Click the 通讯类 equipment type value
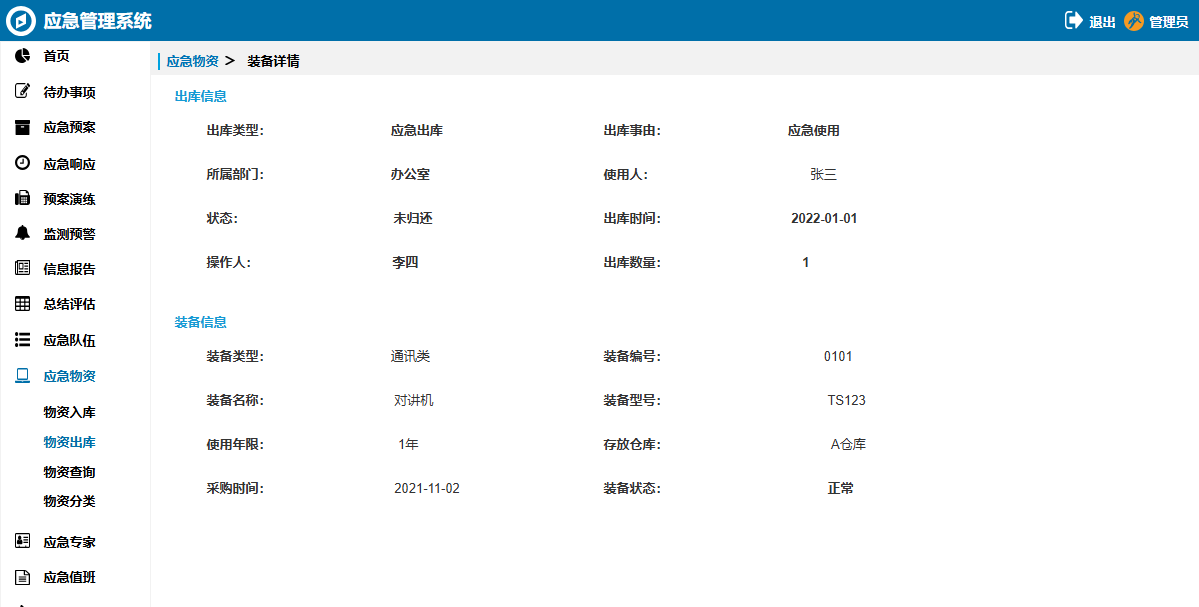 coord(410,356)
